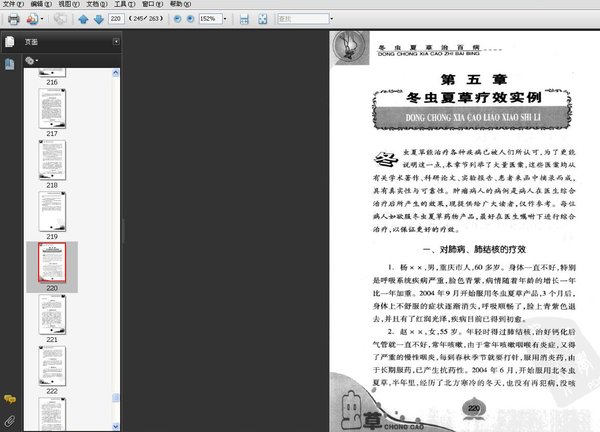600x432 pixels.
Task: Select the highlighted page 220 thumbnail
Action: click(52, 263)
